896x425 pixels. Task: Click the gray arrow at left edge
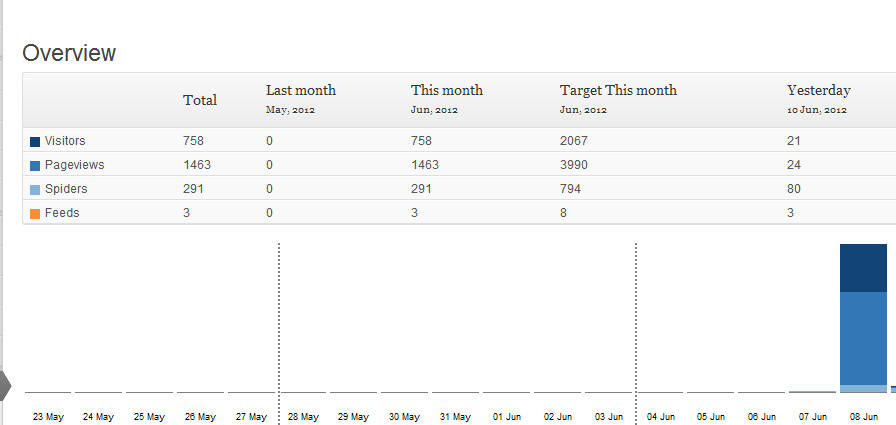pos(5,385)
